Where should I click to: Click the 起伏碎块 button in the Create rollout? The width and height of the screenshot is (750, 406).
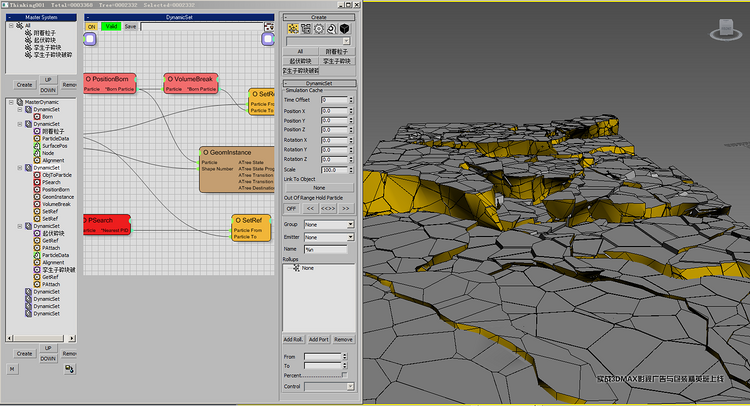(x=300, y=61)
